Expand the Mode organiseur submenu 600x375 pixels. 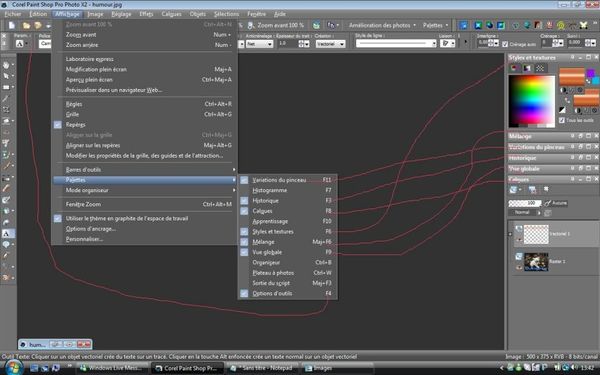[145, 190]
